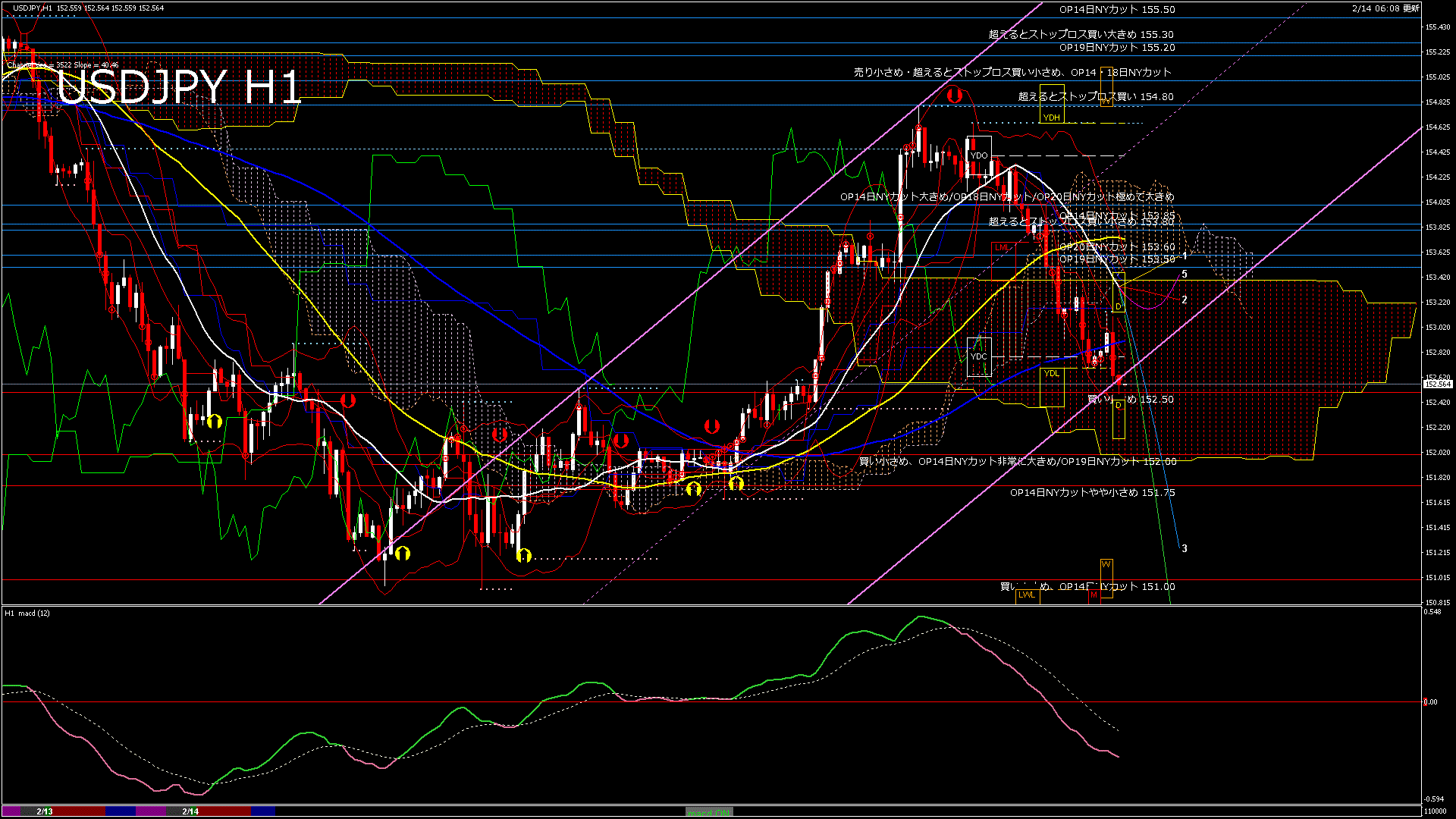
Task: Click the wave projection label 3
Action: pos(1185,548)
